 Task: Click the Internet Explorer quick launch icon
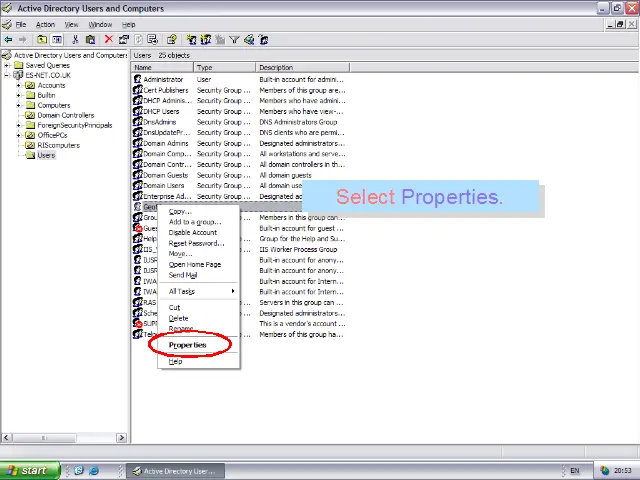[x=94, y=470]
